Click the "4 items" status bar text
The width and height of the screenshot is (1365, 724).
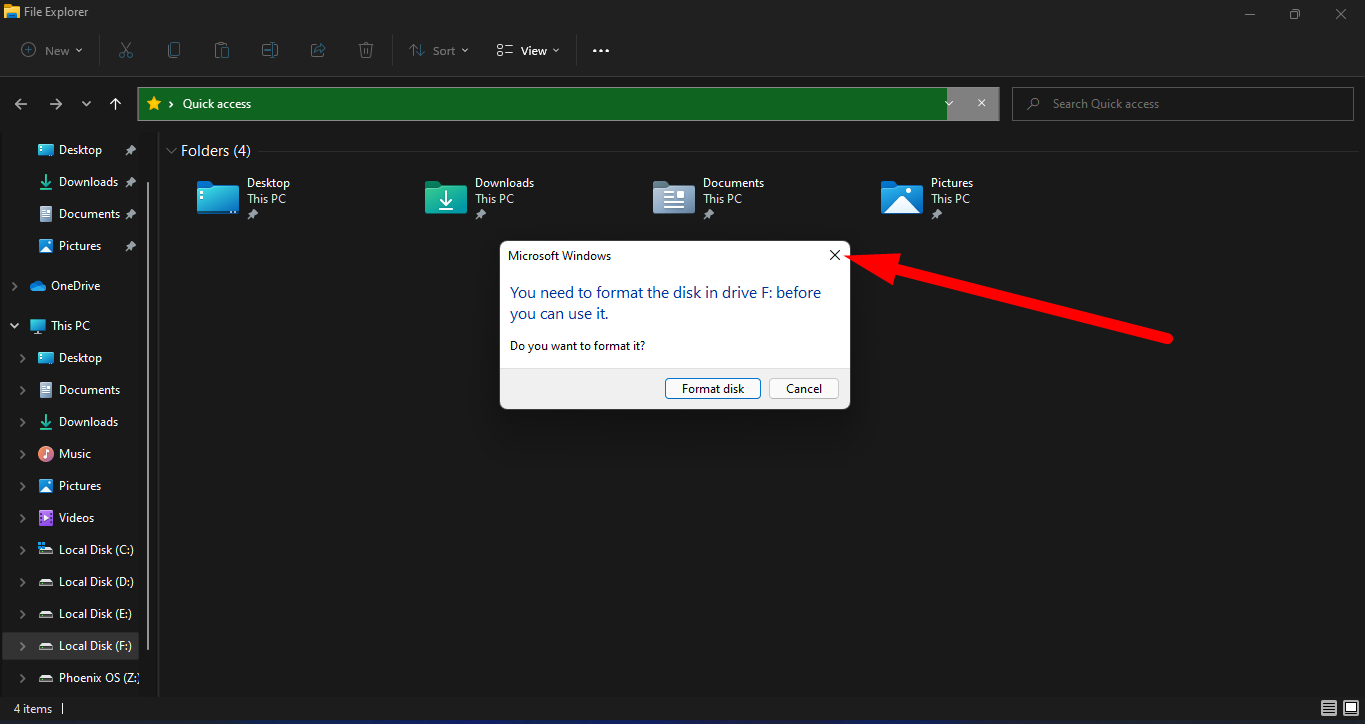click(x=33, y=709)
